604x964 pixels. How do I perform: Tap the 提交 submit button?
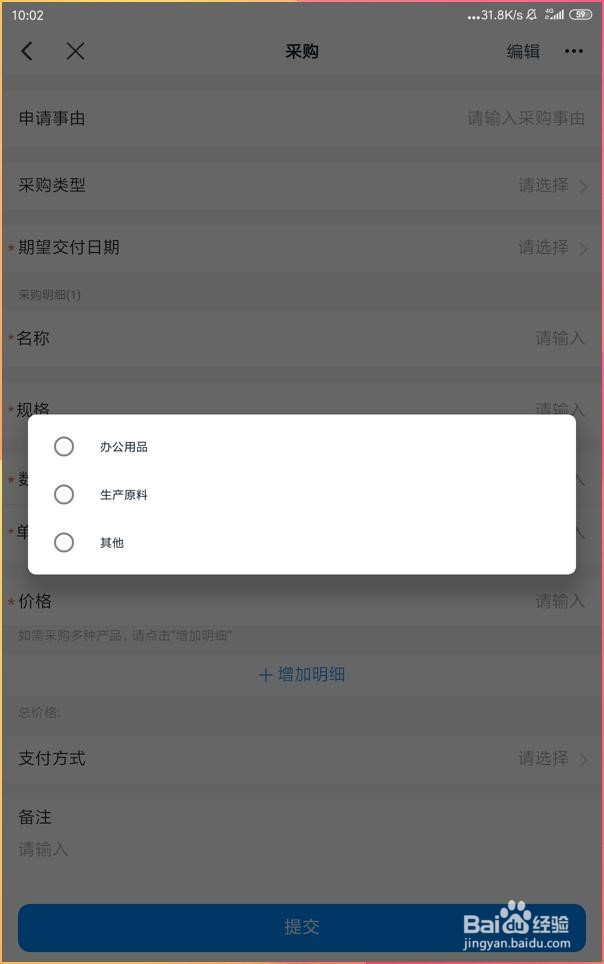[302, 927]
